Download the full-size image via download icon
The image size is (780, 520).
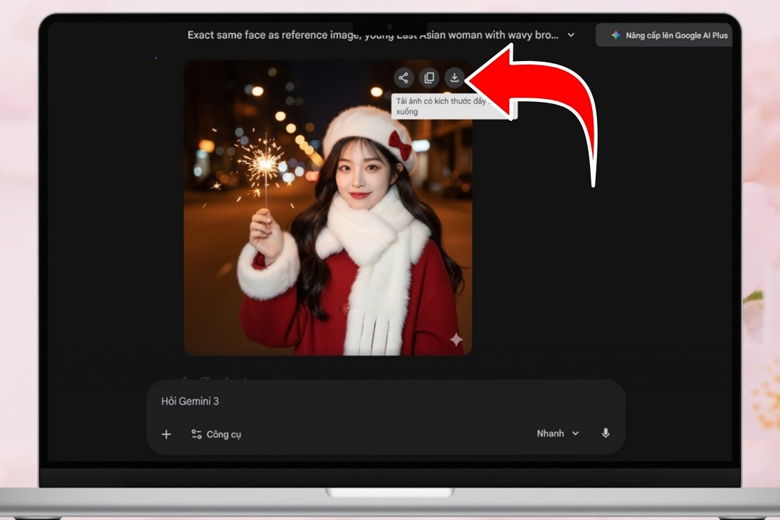click(x=454, y=77)
